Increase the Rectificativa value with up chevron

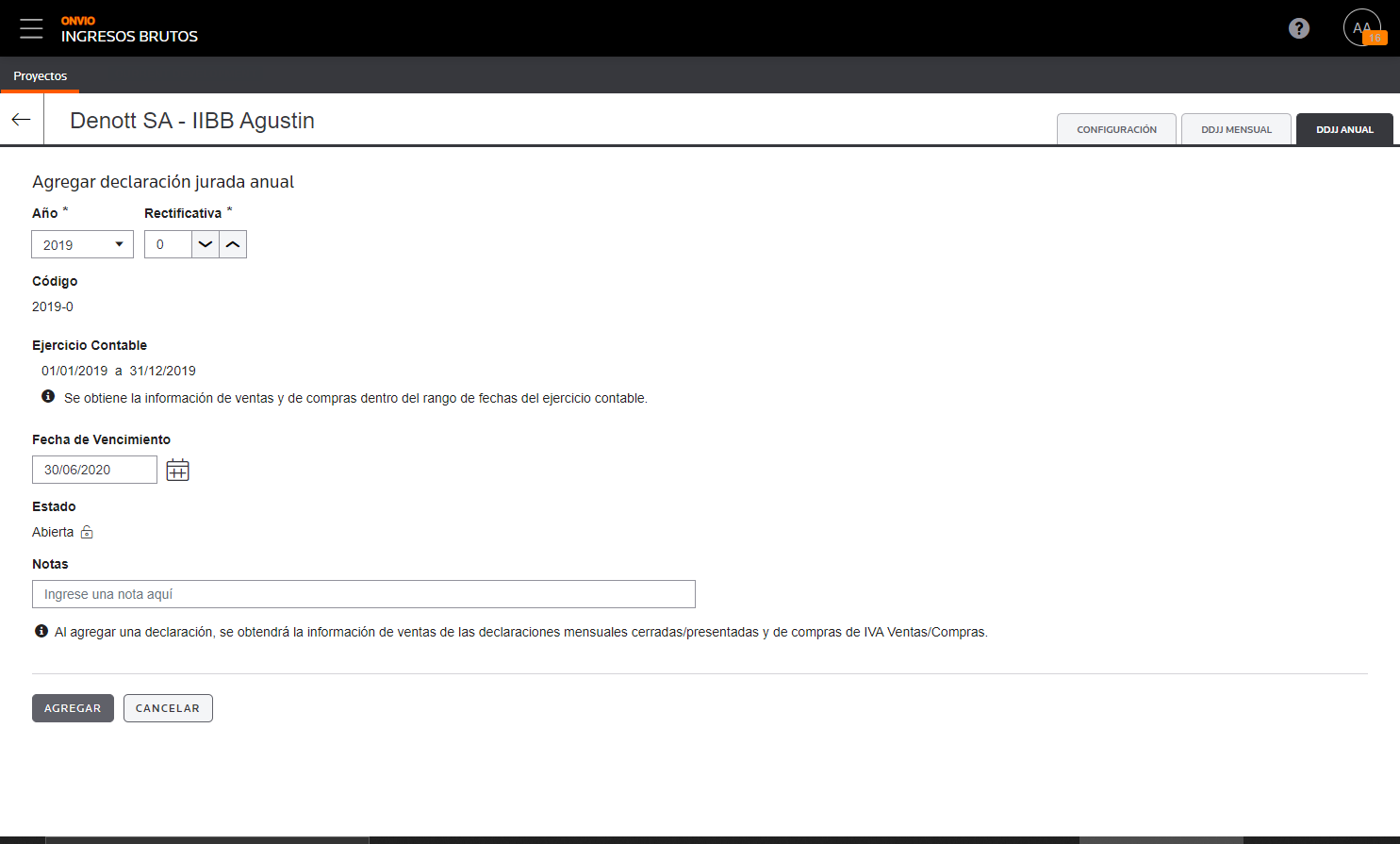pos(233,244)
